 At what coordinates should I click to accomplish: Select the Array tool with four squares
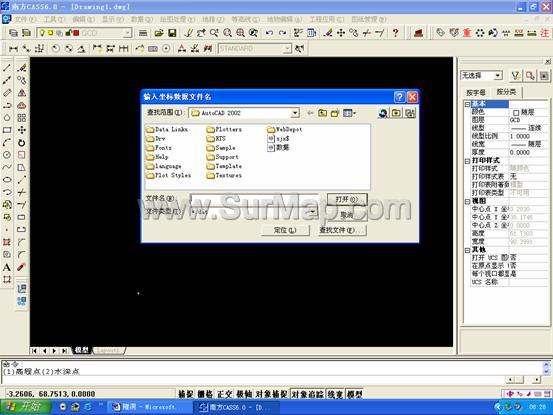(22, 118)
